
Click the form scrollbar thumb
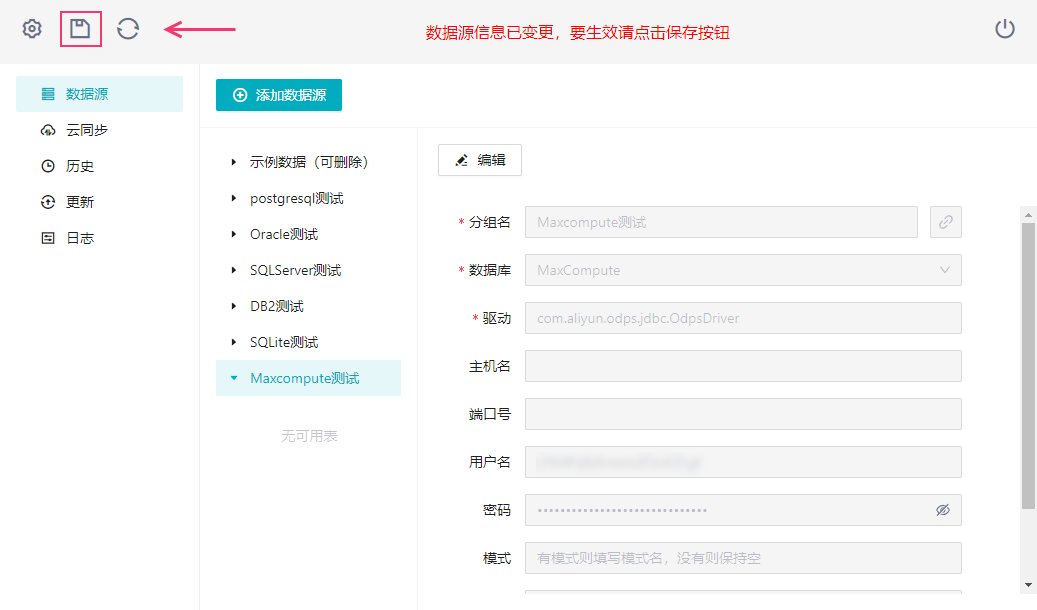(1028, 366)
